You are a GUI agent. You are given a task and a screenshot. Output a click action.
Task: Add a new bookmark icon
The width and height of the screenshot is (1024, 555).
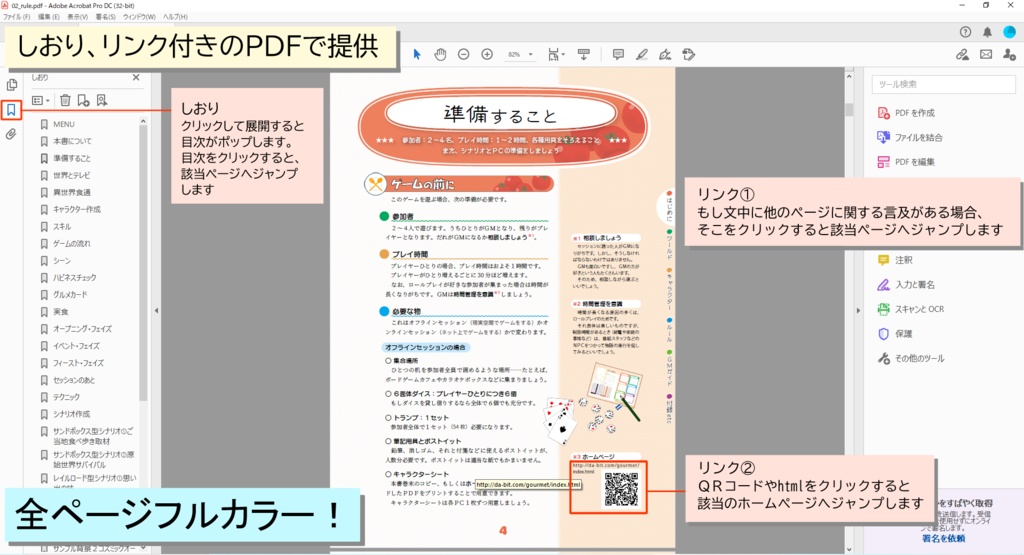click(x=84, y=101)
